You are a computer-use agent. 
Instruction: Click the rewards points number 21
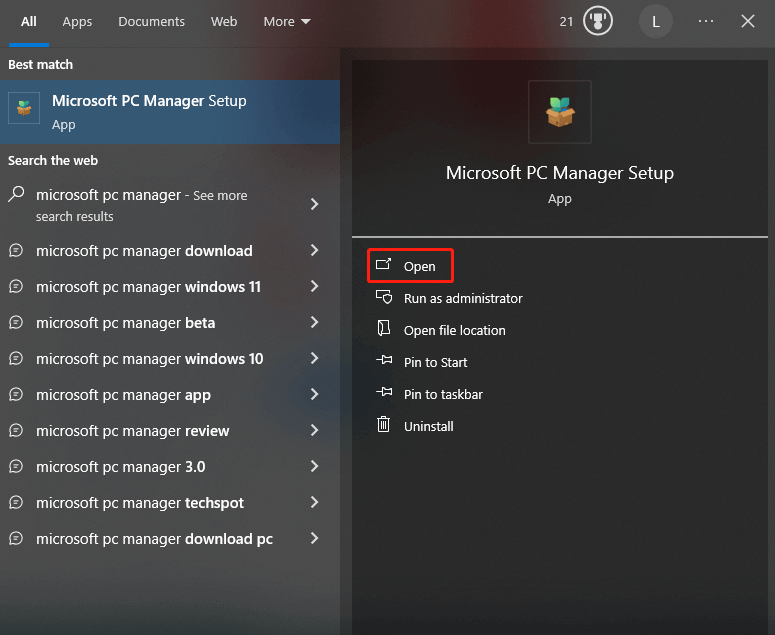[x=566, y=22]
